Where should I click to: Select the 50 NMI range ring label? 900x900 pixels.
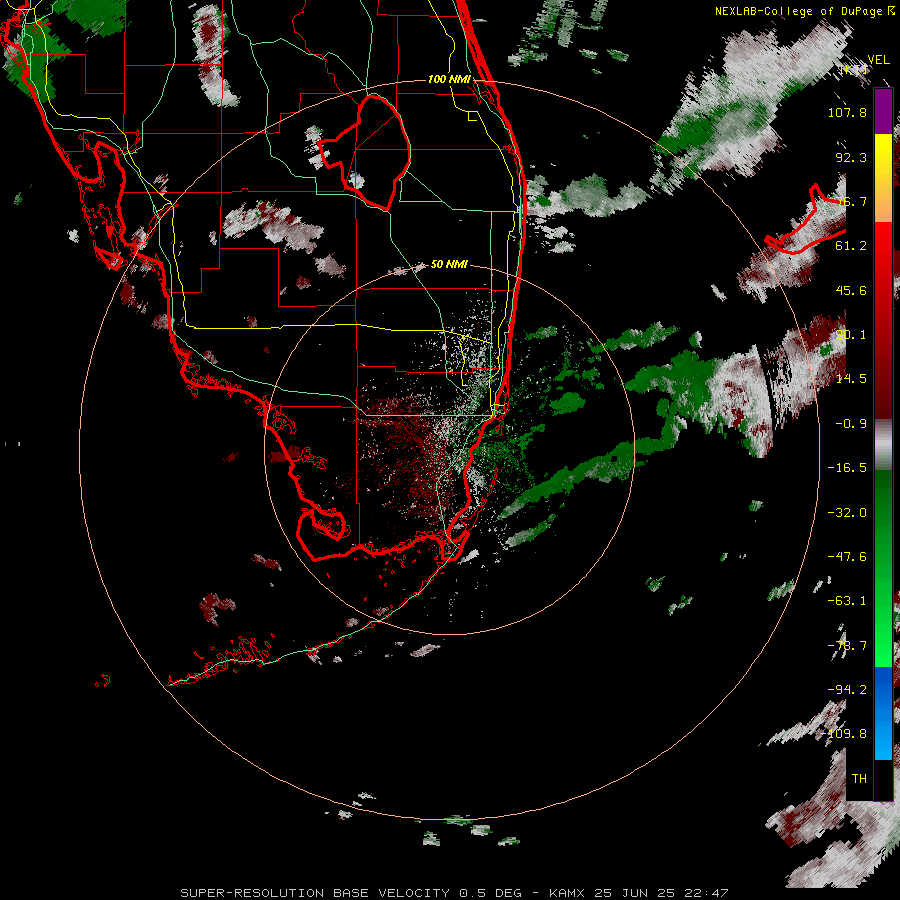click(x=449, y=264)
